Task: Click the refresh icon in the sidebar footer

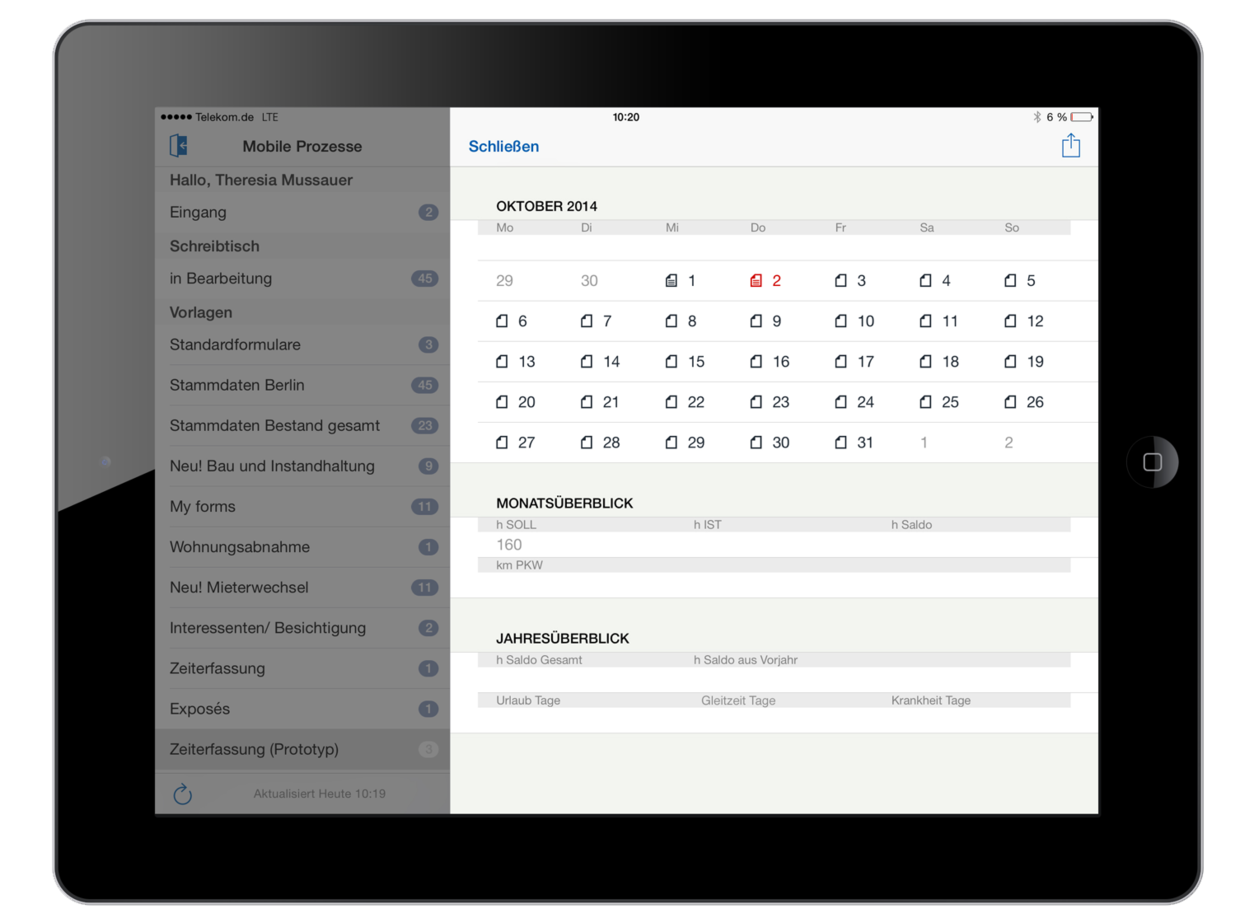Action: 182,794
